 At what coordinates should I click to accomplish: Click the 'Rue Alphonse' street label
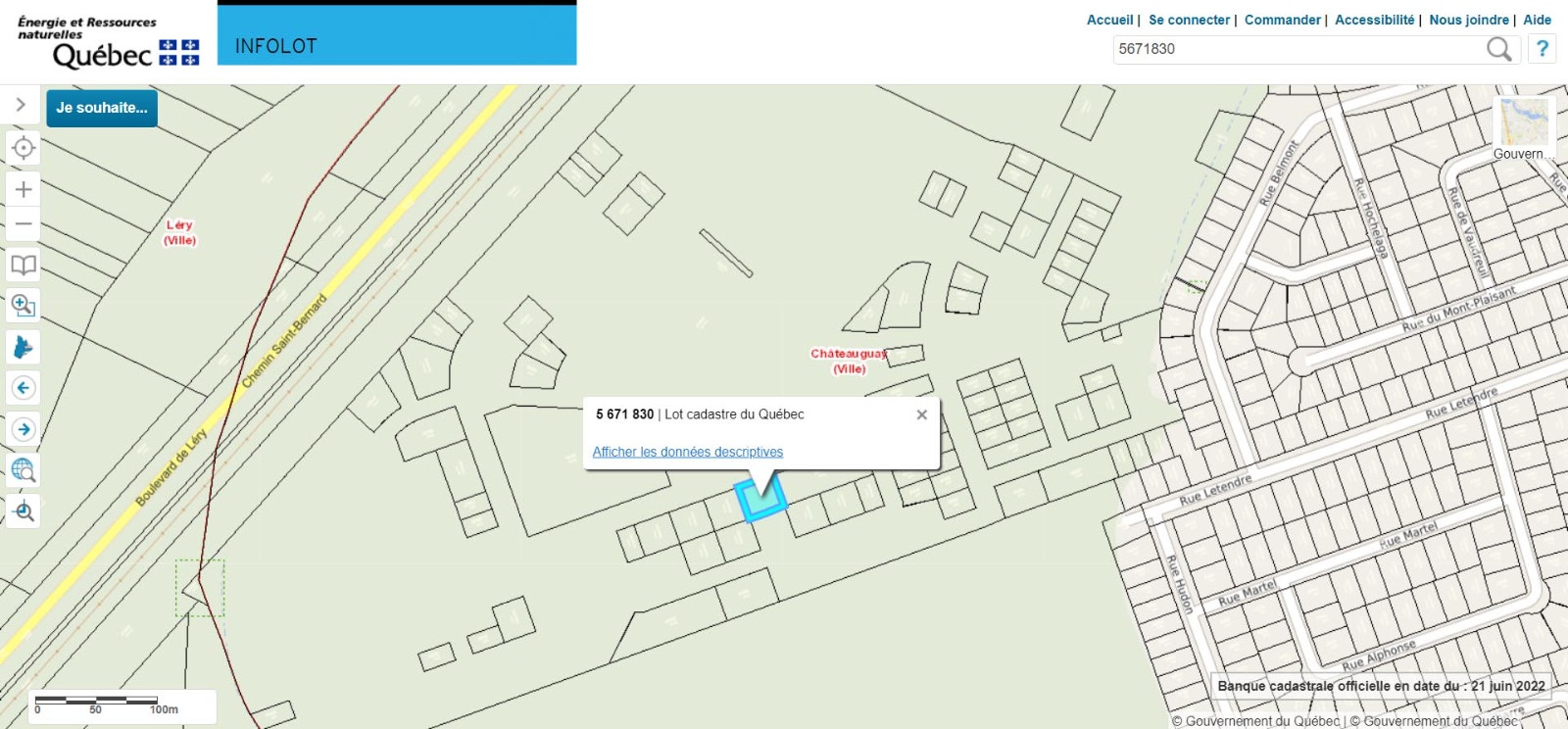(1379, 656)
